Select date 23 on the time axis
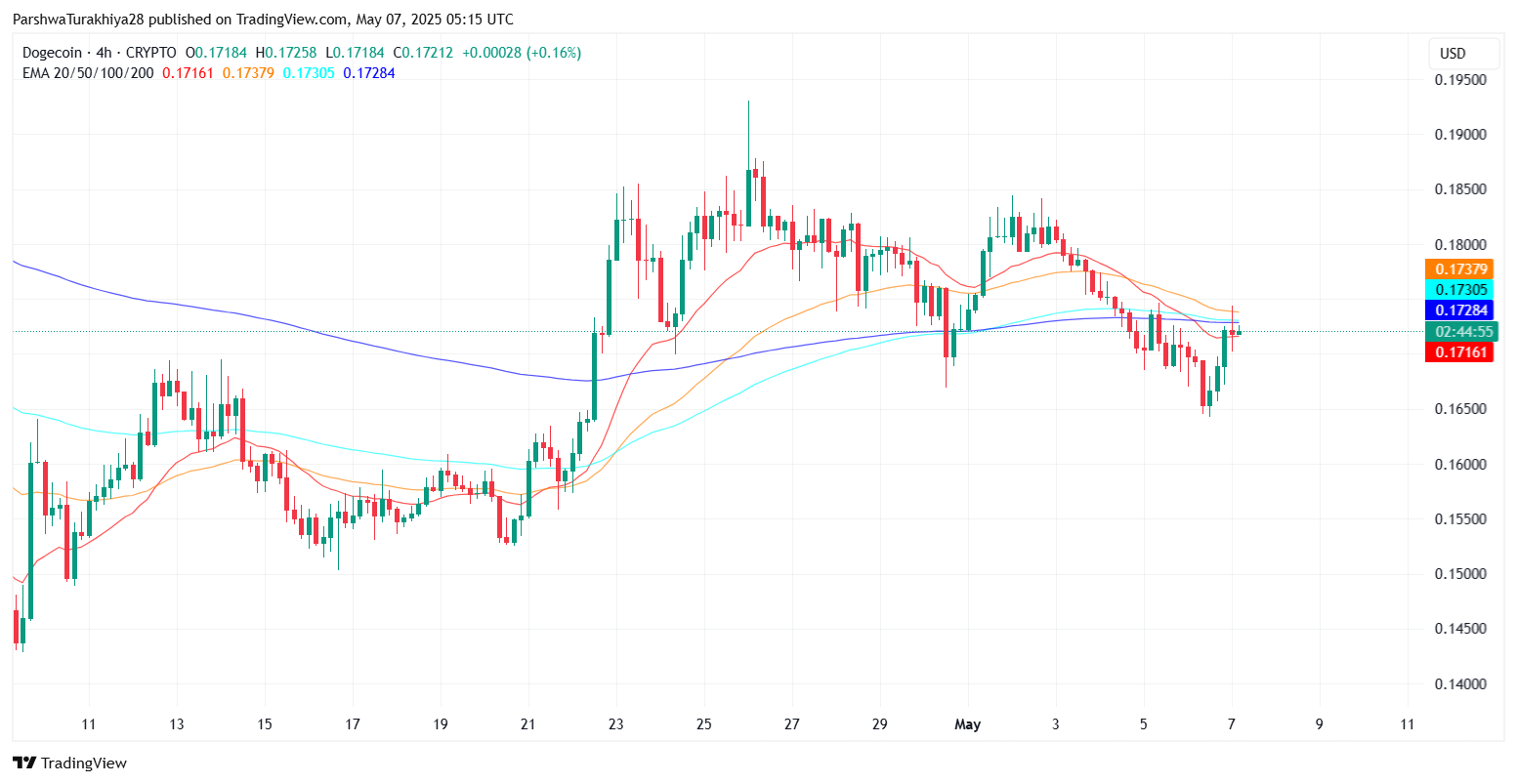The height and width of the screenshot is (784, 1517). (x=615, y=724)
